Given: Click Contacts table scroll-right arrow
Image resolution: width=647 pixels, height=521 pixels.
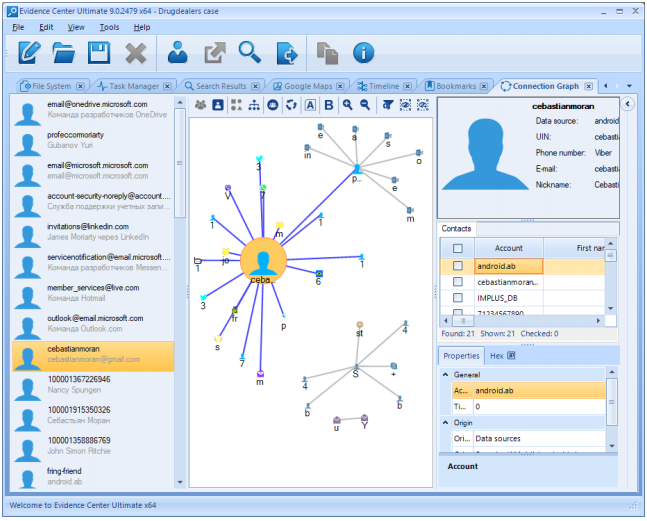Looking at the screenshot, I should pos(598,321).
